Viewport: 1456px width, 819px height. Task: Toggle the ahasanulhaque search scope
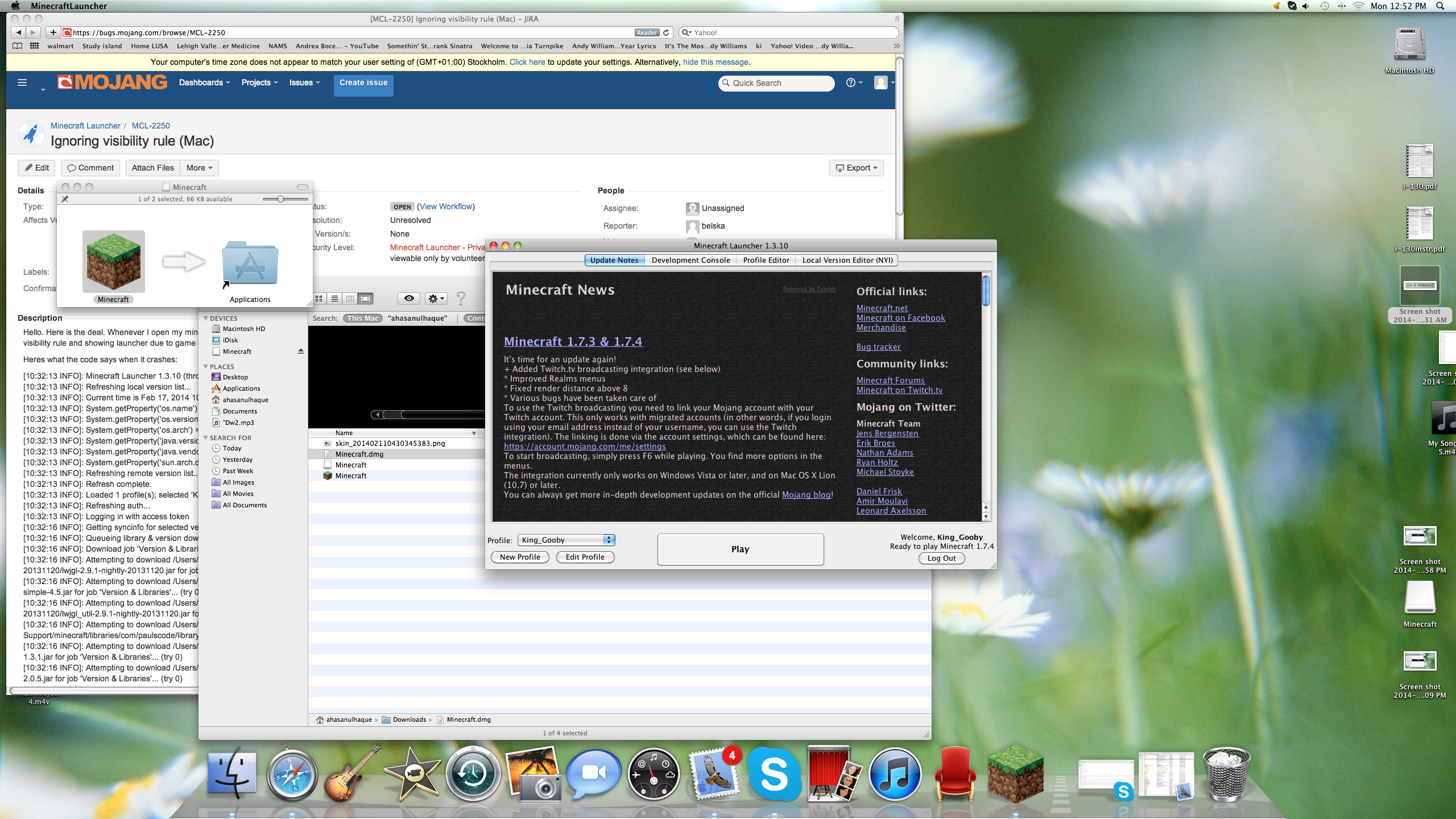click(x=417, y=318)
